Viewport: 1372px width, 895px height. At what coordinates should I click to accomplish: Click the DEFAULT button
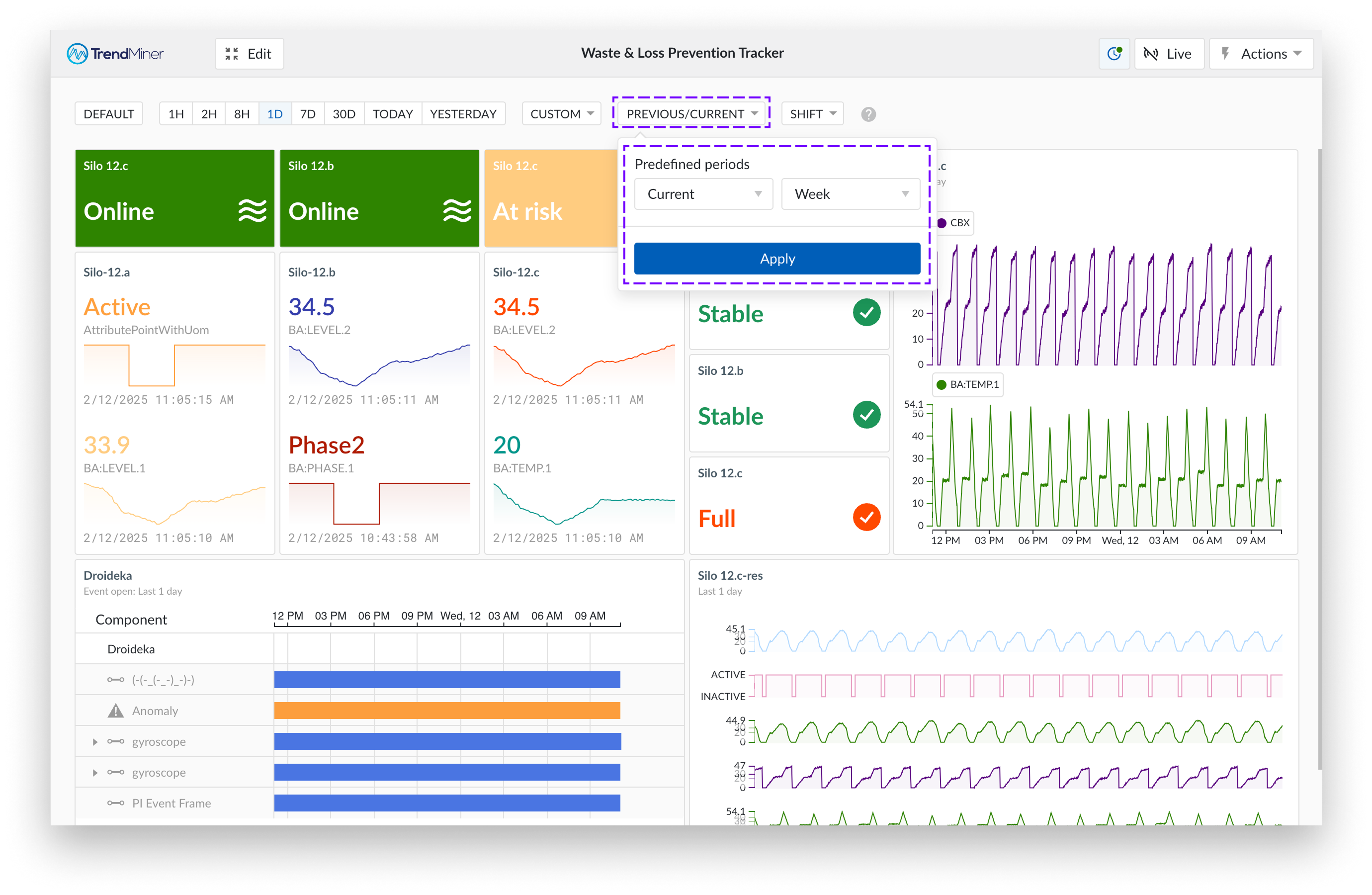point(108,113)
